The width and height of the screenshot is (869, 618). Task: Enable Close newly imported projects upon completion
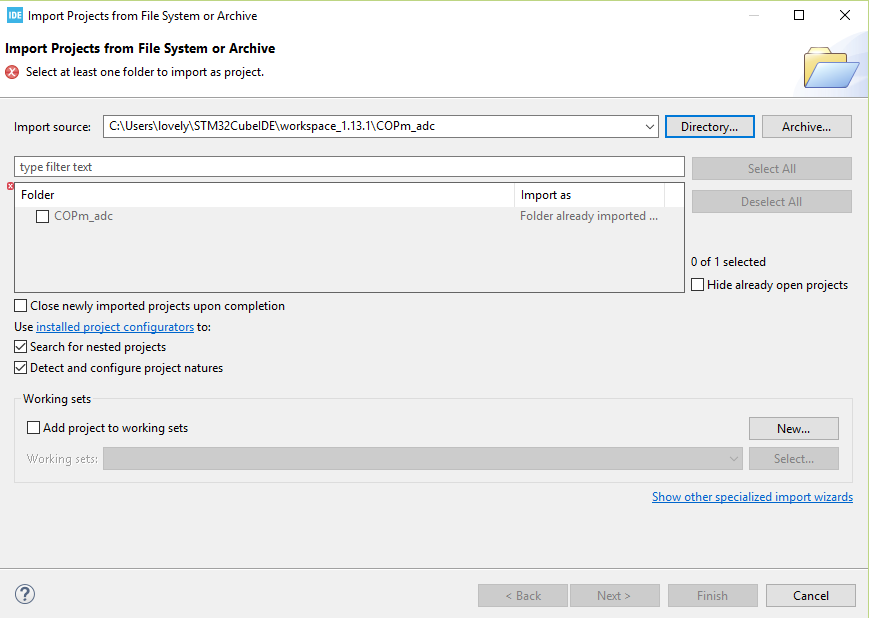(21, 306)
